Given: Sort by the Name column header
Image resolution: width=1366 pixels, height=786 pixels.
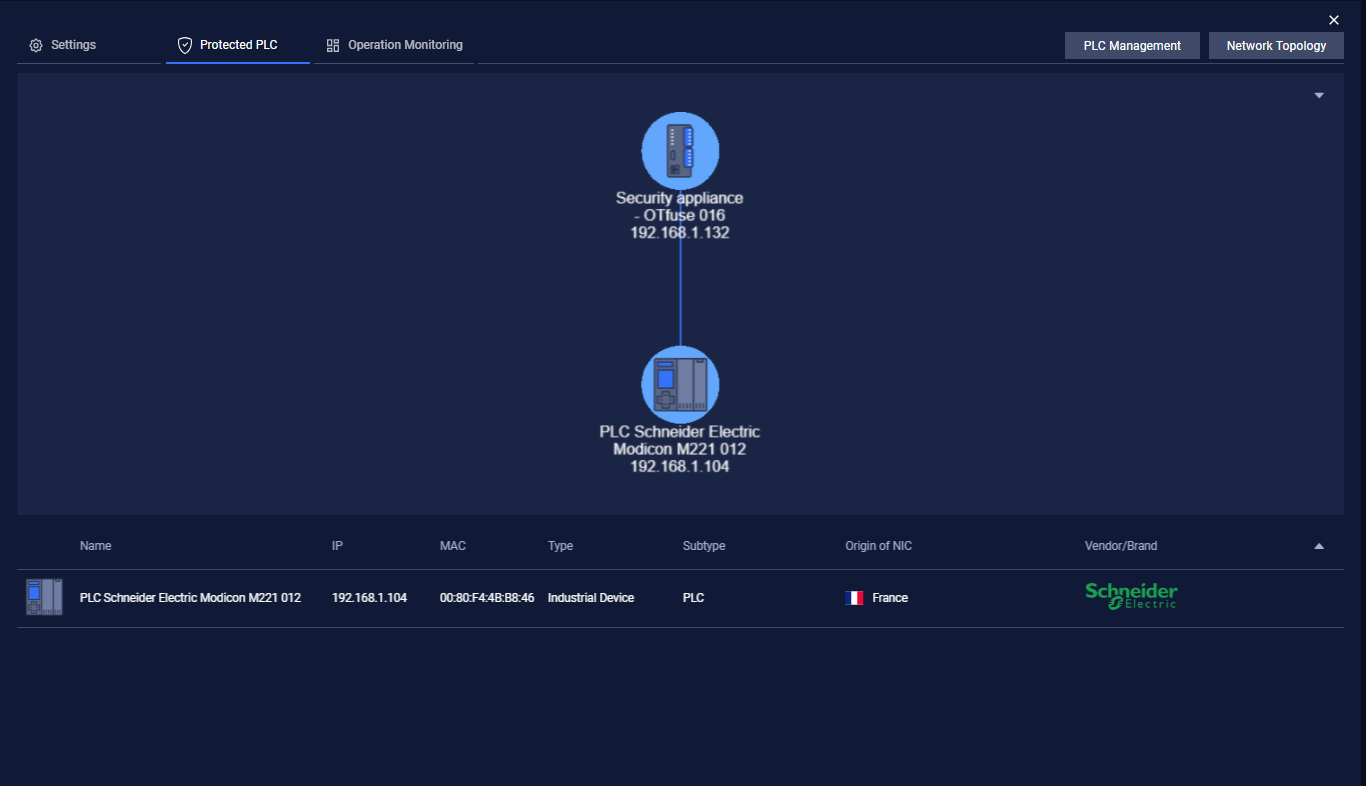Looking at the screenshot, I should tap(96, 546).
